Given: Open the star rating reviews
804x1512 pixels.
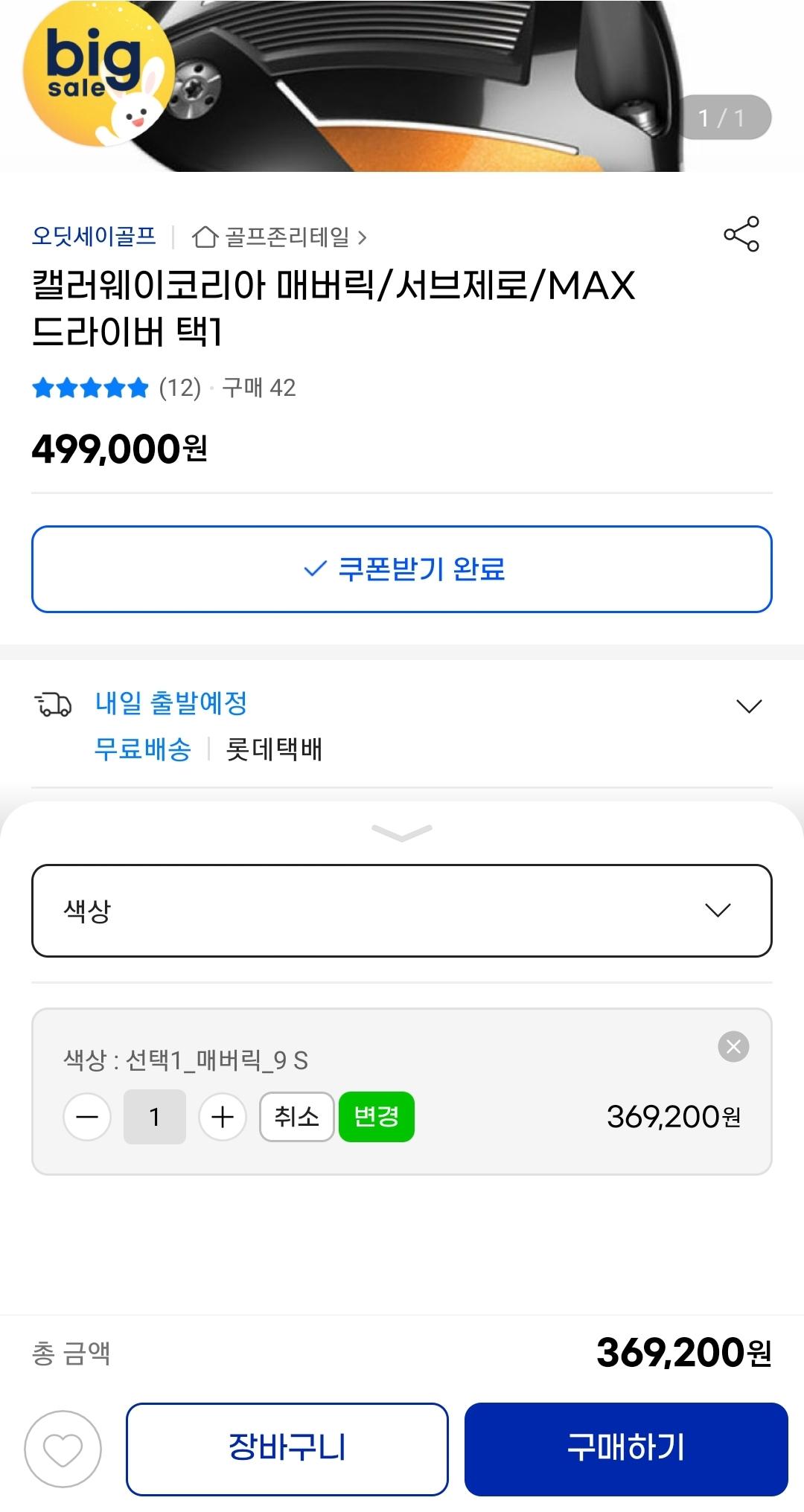Looking at the screenshot, I should [91, 388].
